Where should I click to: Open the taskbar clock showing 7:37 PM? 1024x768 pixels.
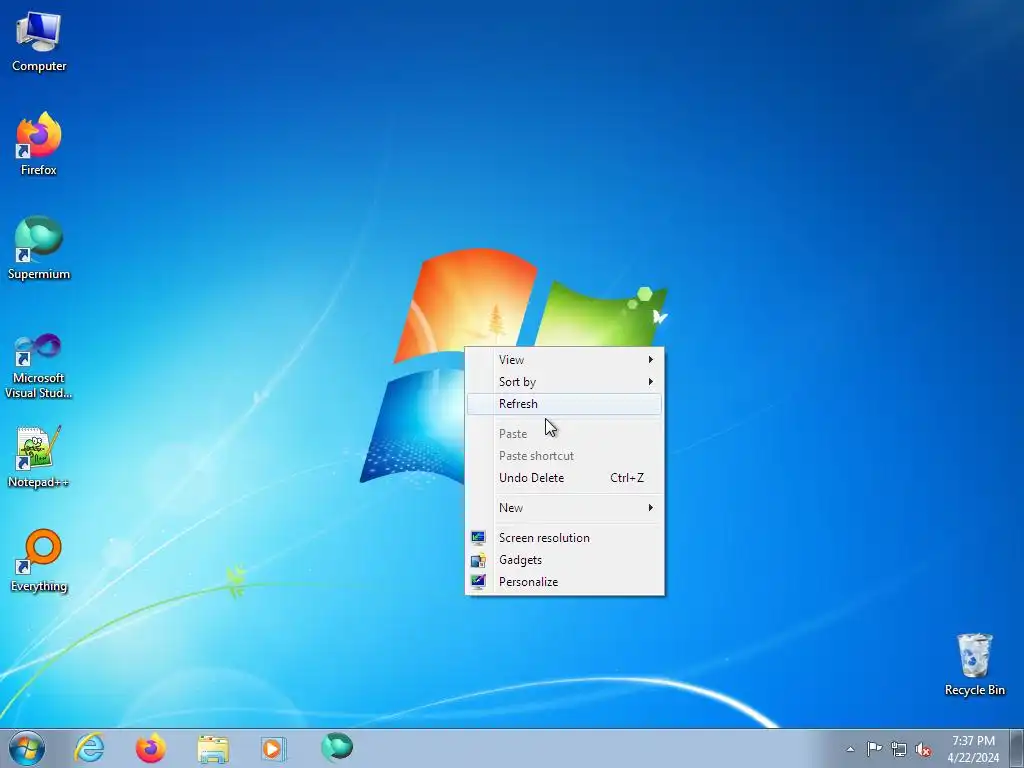(973, 749)
